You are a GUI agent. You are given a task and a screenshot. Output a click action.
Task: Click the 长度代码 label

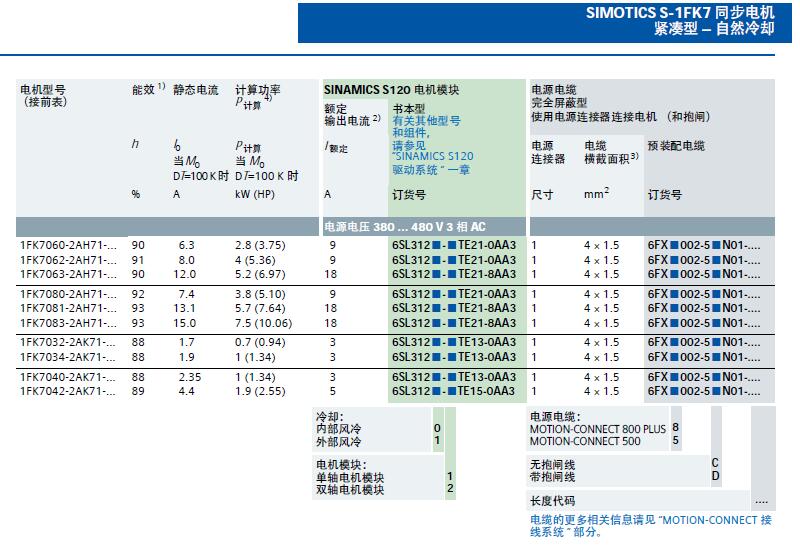pos(553,500)
